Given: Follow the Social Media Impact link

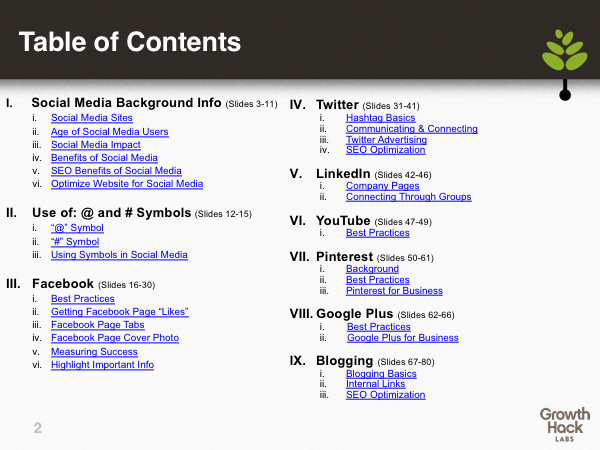Looking at the screenshot, I should (x=96, y=145).
